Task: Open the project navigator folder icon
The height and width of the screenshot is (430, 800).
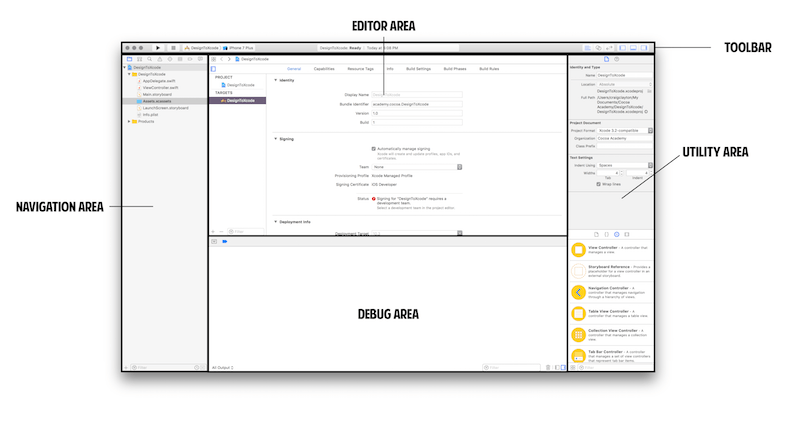Action: point(130,59)
